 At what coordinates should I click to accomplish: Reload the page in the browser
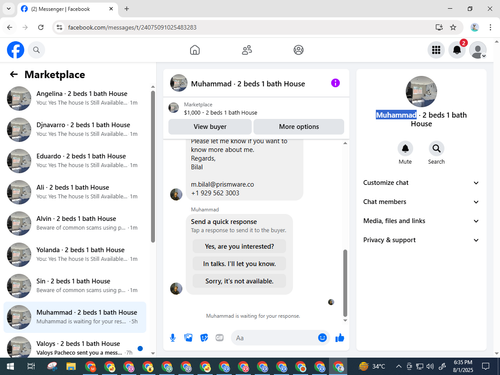(x=41, y=27)
